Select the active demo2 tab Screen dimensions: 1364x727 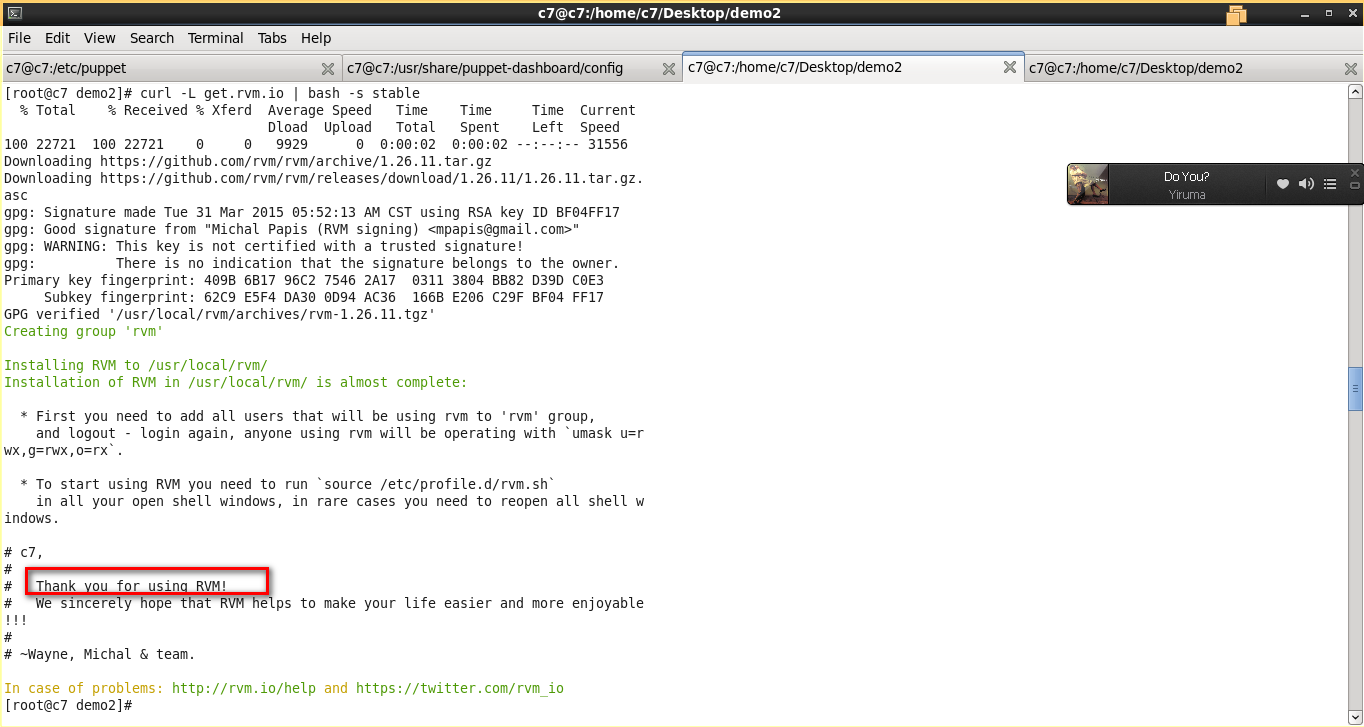pos(853,67)
